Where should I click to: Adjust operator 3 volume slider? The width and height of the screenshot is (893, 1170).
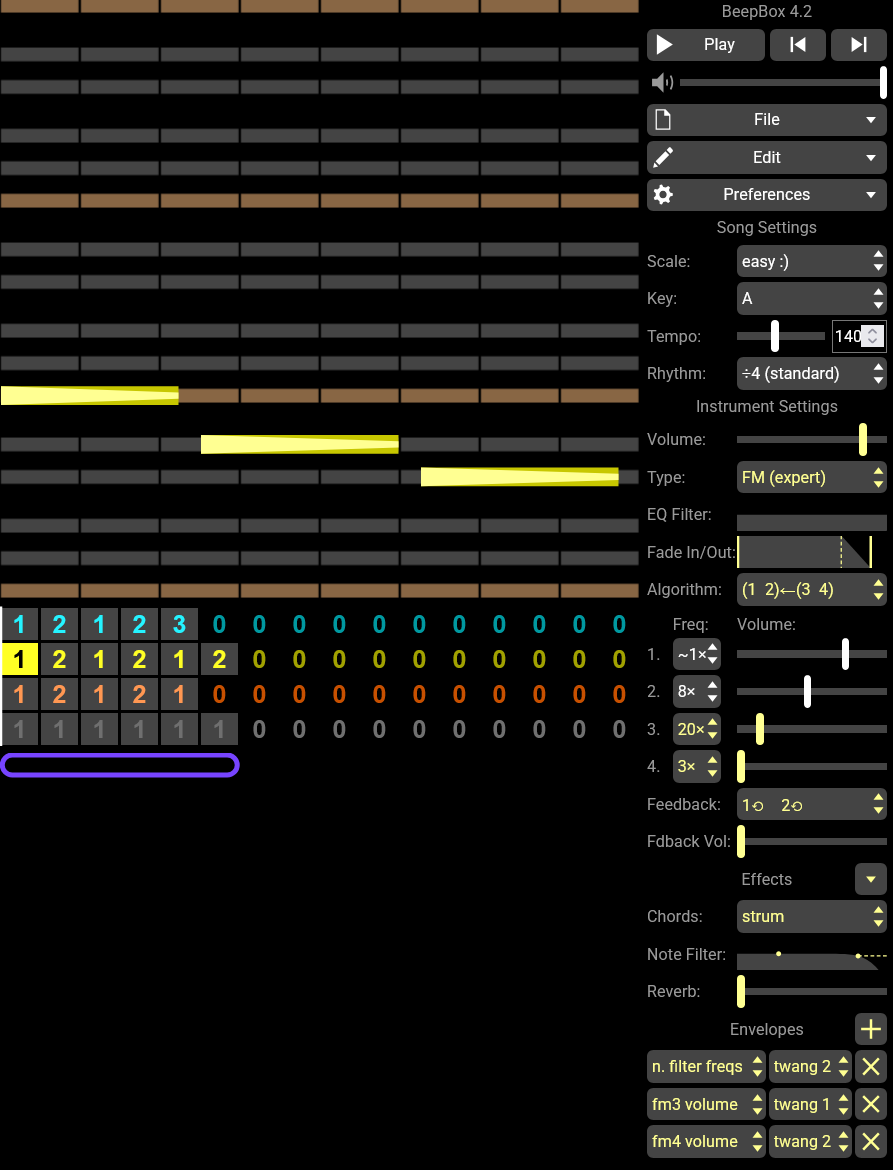pyautogui.click(x=812, y=729)
